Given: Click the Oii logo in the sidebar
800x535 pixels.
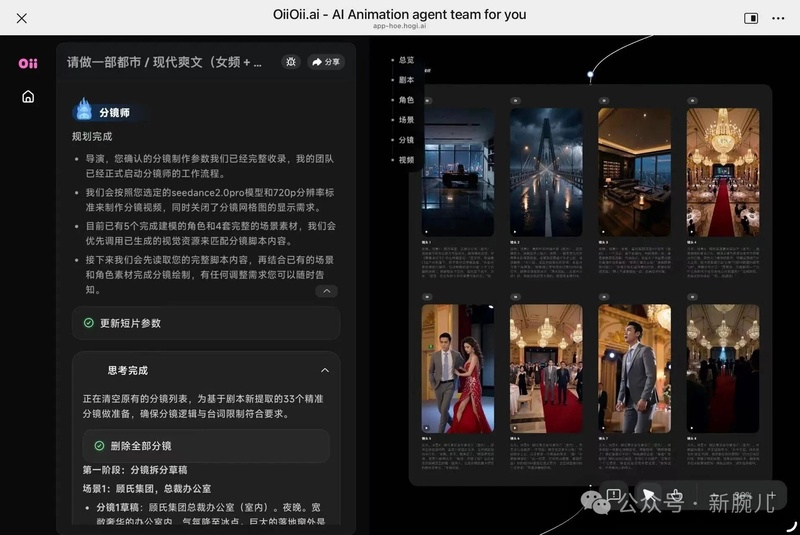Looking at the screenshot, I should pyautogui.click(x=28, y=63).
